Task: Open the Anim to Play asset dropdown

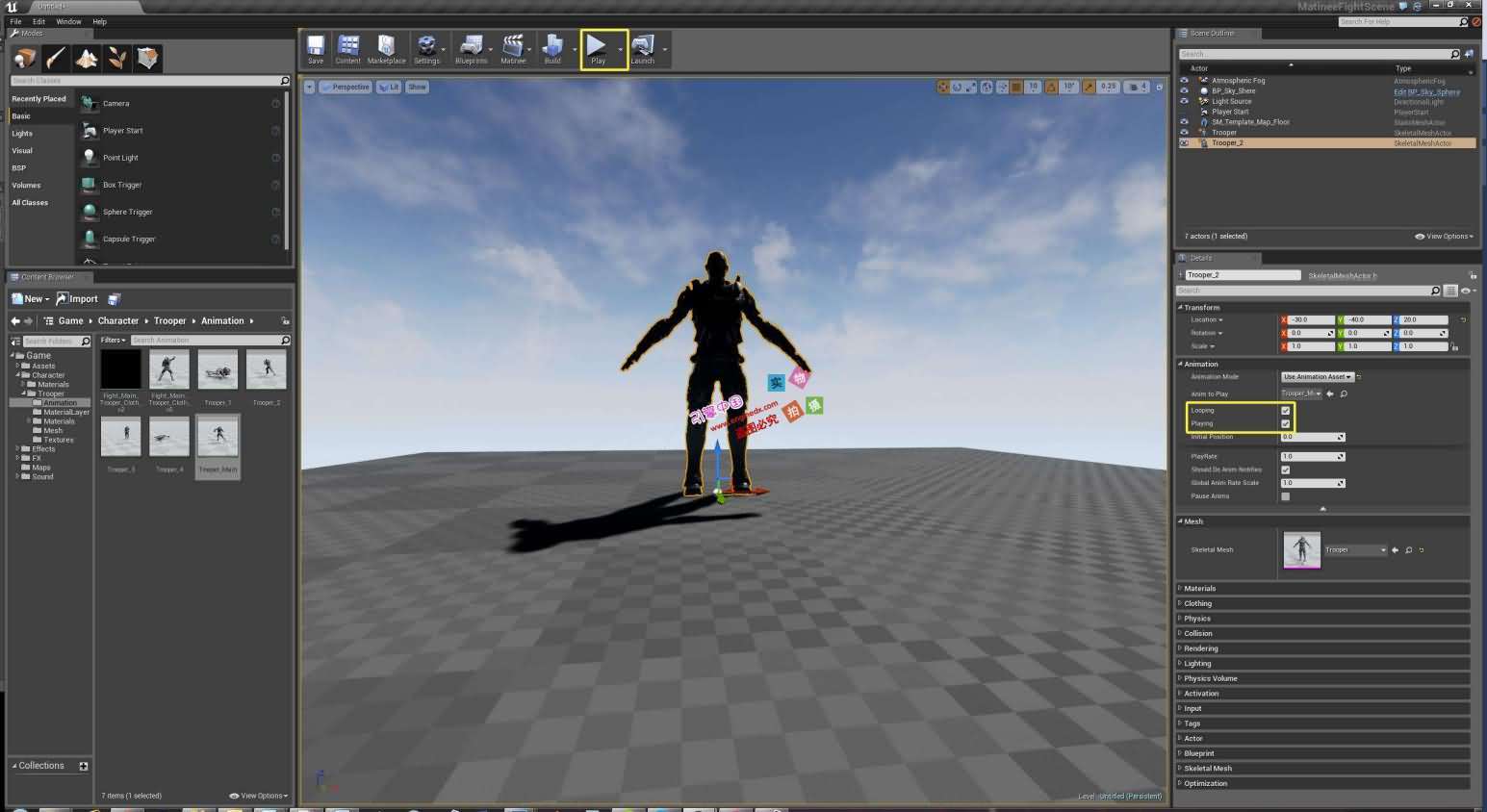Action: click(1301, 393)
